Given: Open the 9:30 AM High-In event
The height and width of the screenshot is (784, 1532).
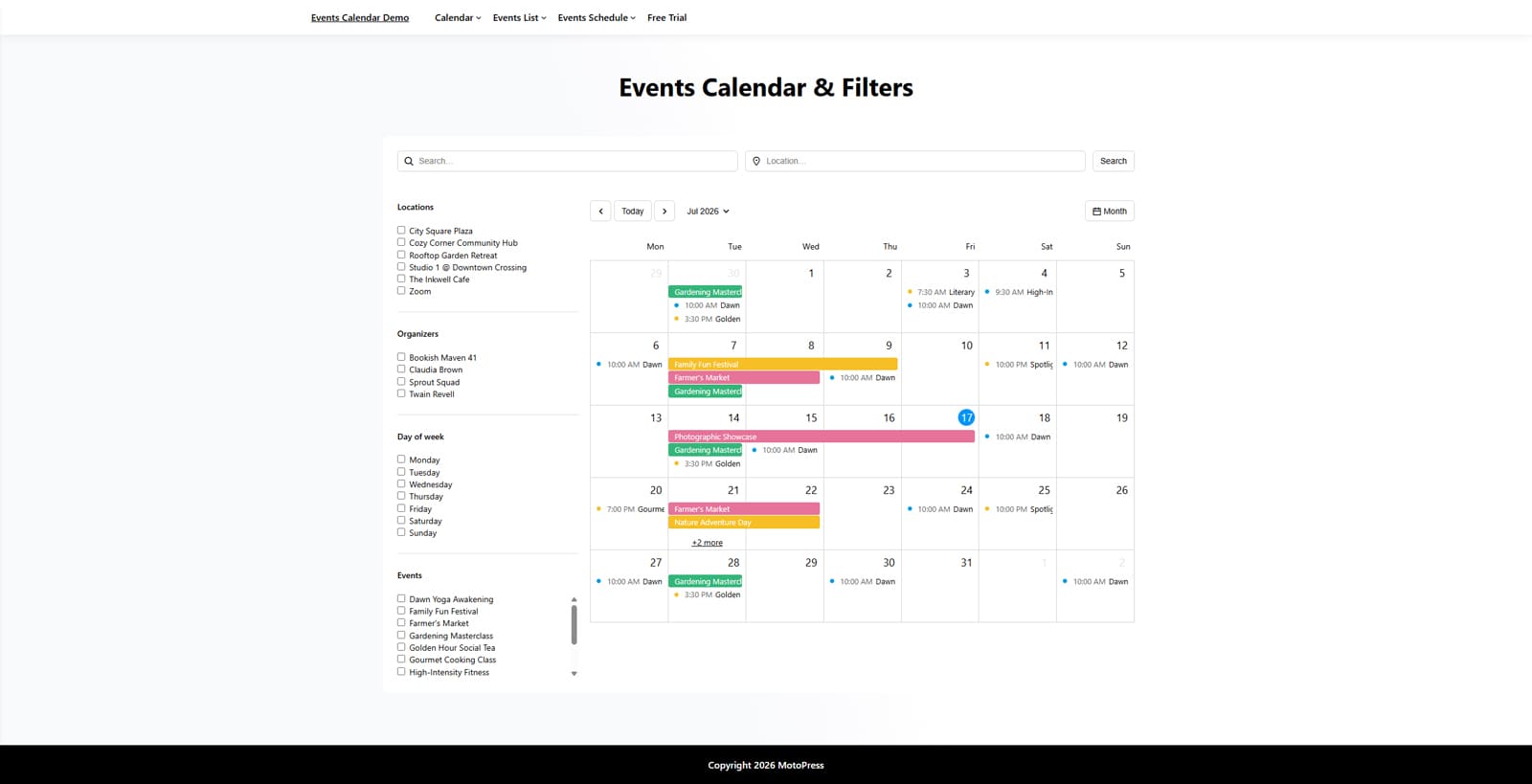Looking at the screenshot, I should 1018,292.
